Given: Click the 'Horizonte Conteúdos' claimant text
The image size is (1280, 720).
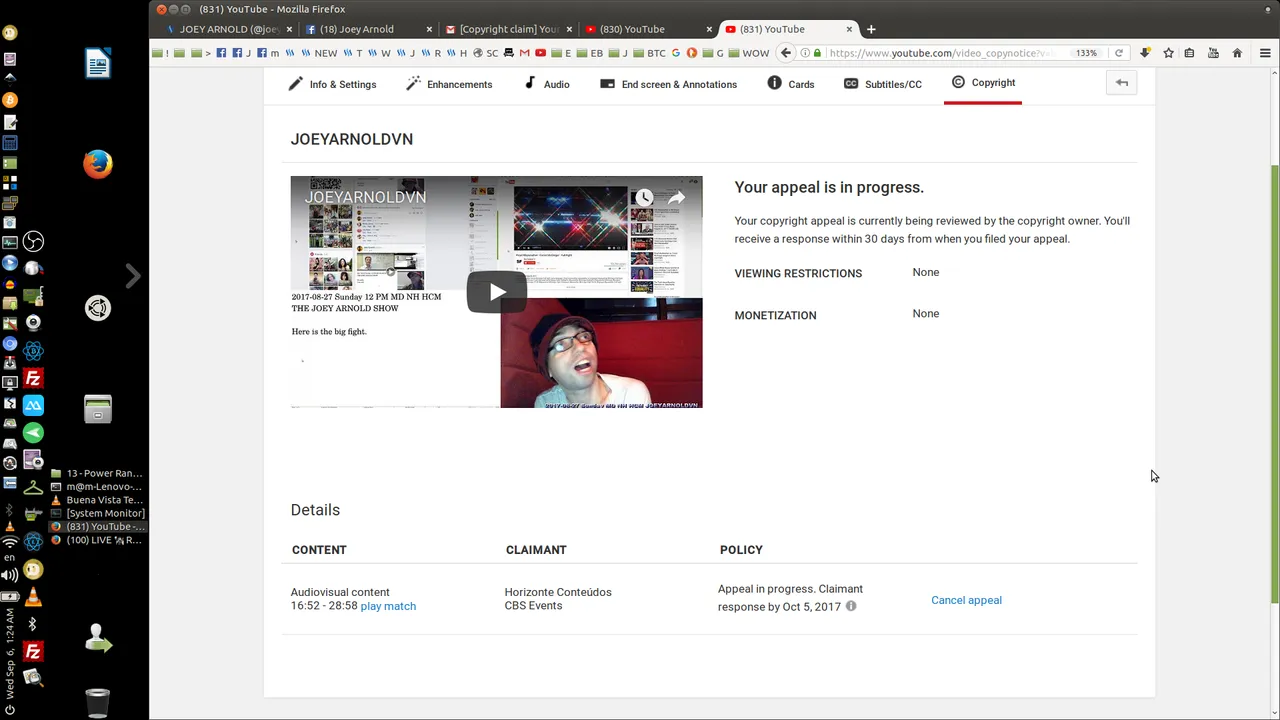Looking at the screenshot, I should (558, 592).
